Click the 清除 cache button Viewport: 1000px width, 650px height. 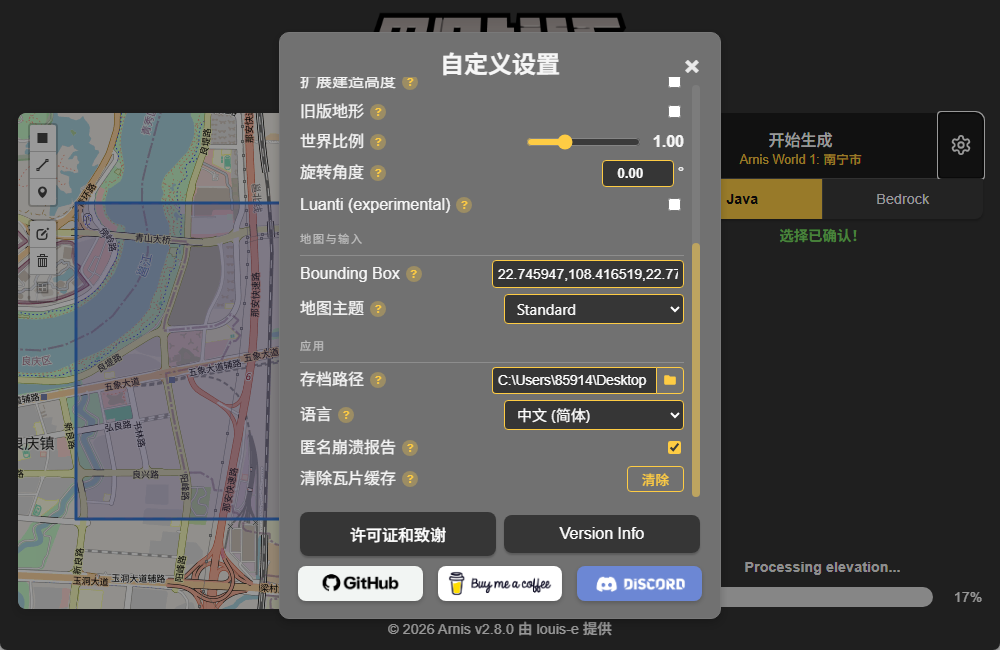[655, 479]
